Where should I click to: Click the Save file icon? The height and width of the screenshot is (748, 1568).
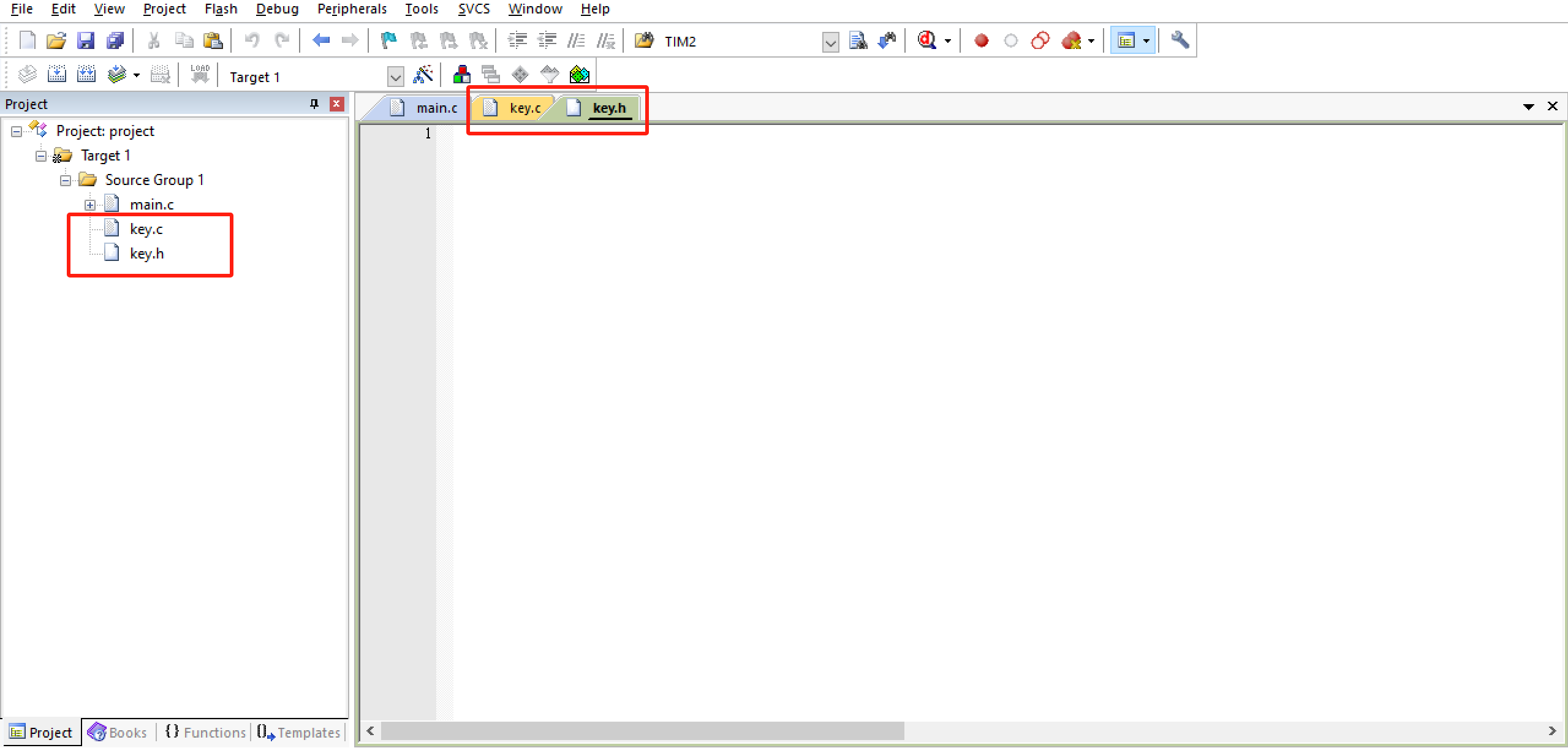(x=86, y=41)
